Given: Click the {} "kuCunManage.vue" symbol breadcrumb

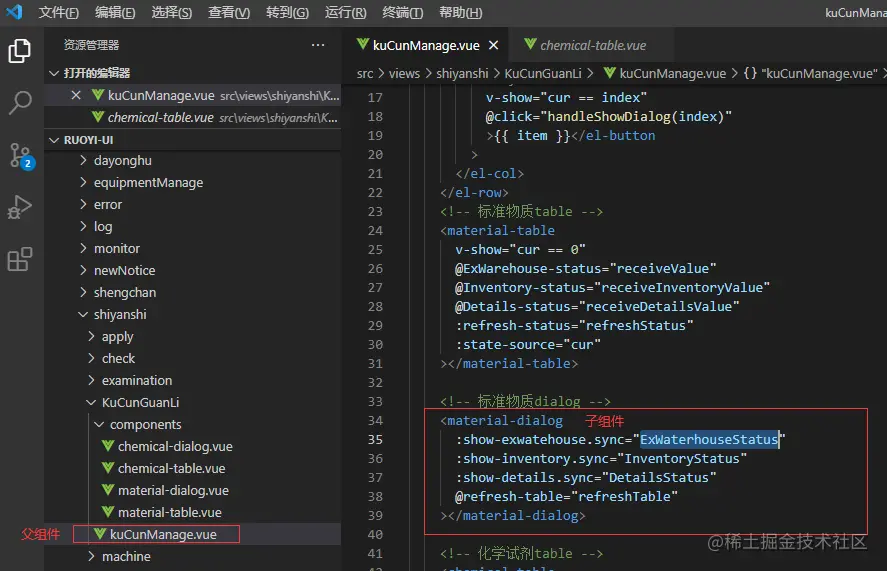Looking at the screenshot, I should [810, 74].
